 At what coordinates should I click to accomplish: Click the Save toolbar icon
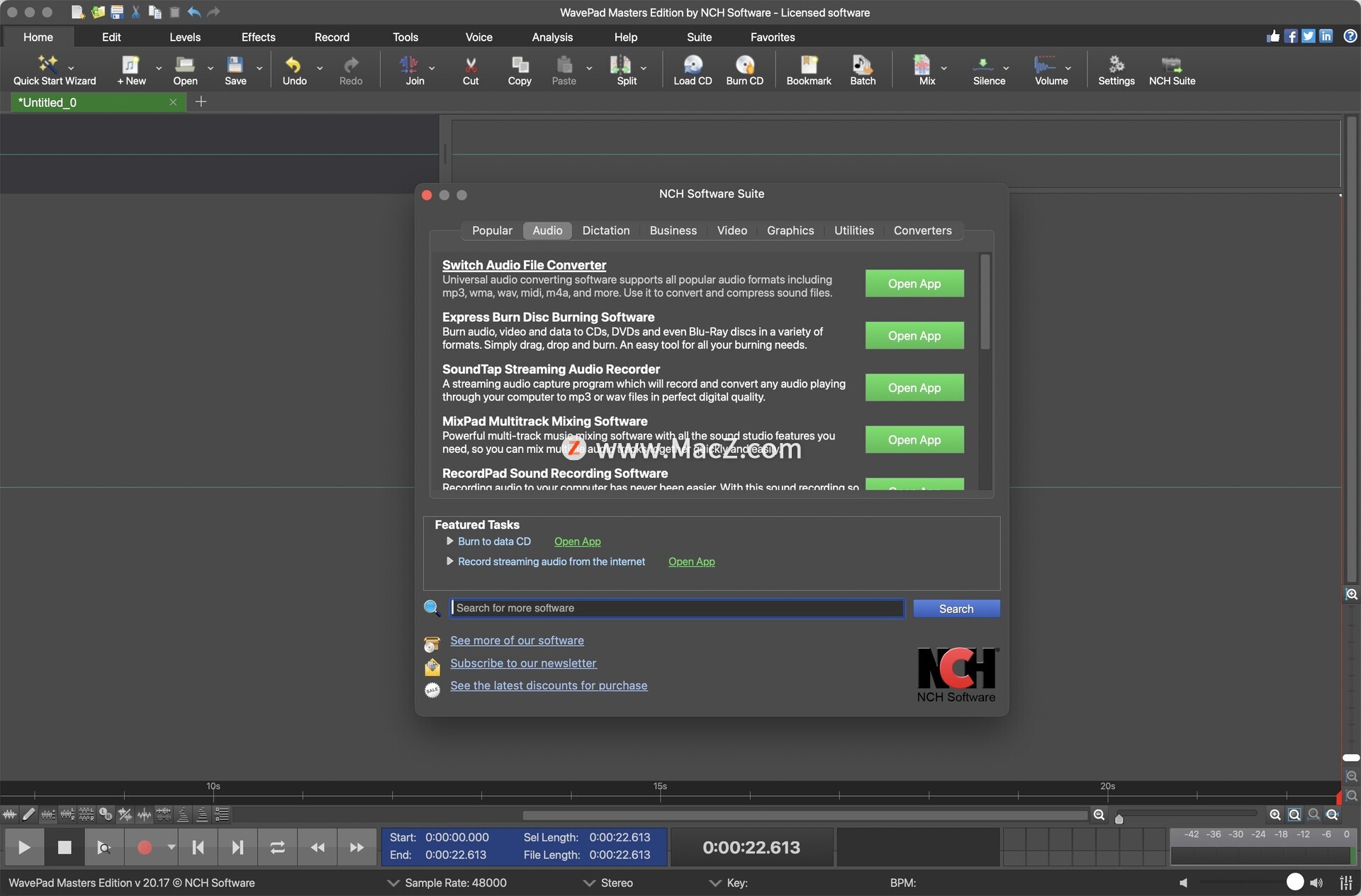click(235, 70)
